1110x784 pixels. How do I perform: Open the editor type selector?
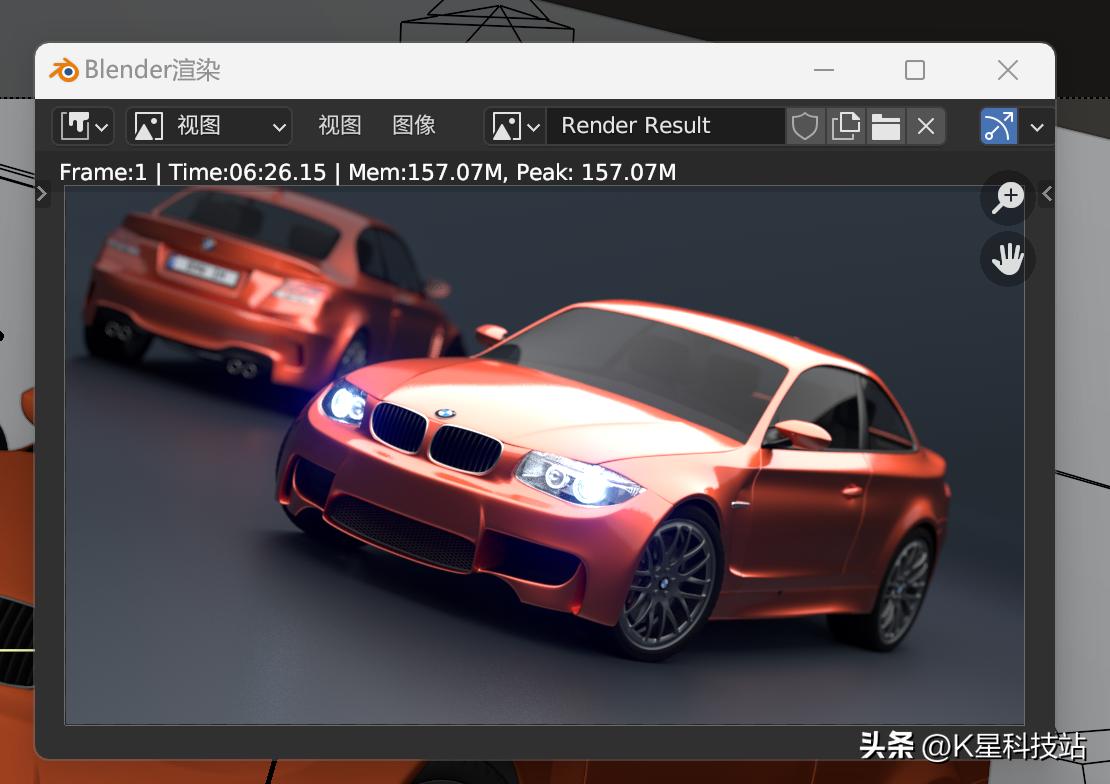(x=84, y=127)
